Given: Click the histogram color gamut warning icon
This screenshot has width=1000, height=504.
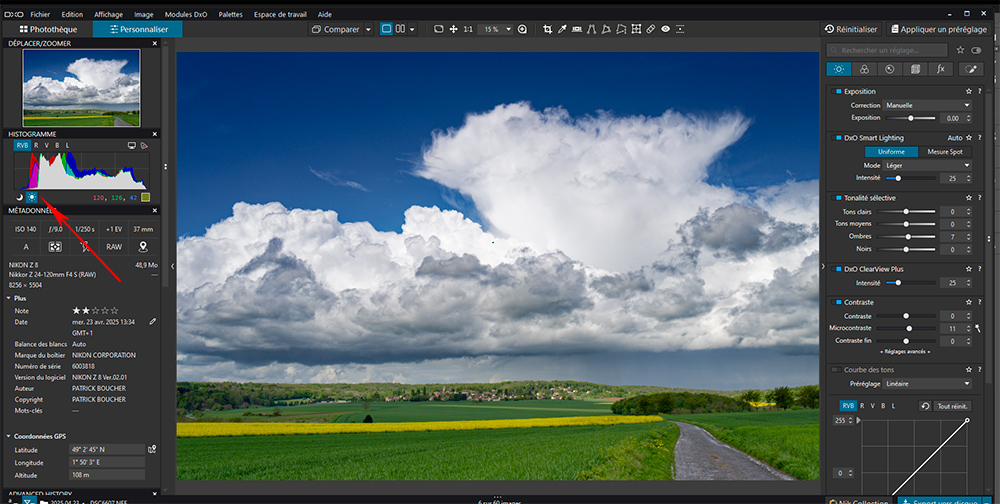Looking at the screenshot, I should click(x=143, y=145).
